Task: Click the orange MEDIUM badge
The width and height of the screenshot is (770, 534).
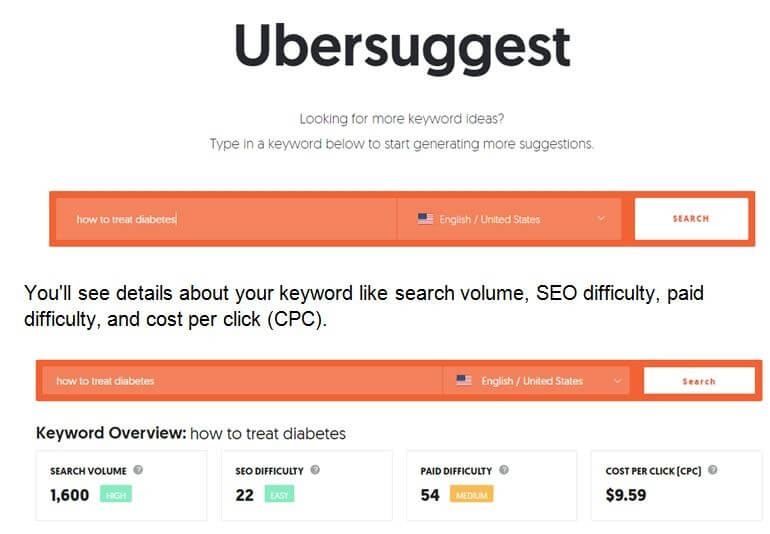Action: tap(471, 494)
